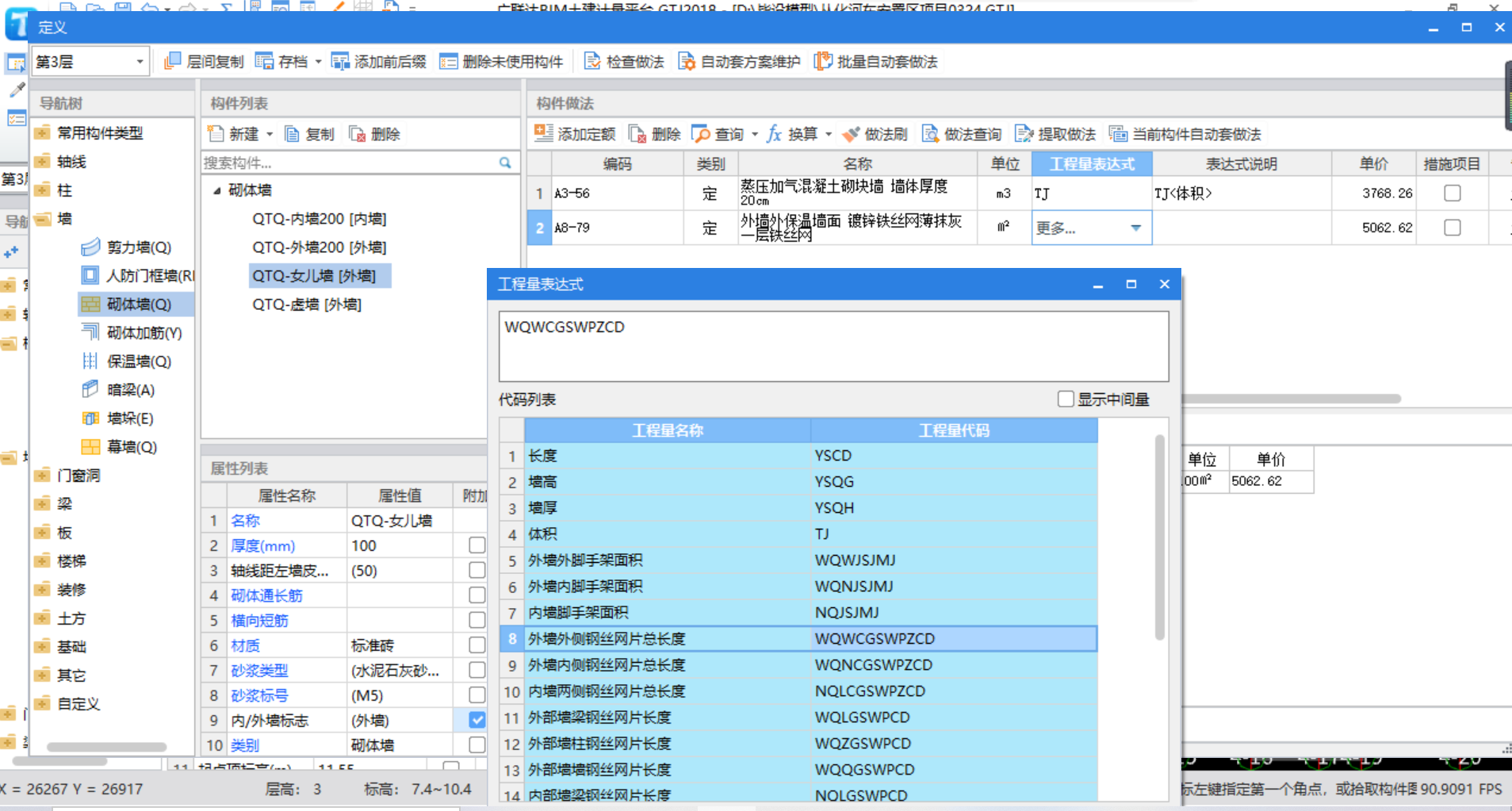
Task: Uncheck 附加 checkbox for 内/外墙标志
Action: coord(477,720)
